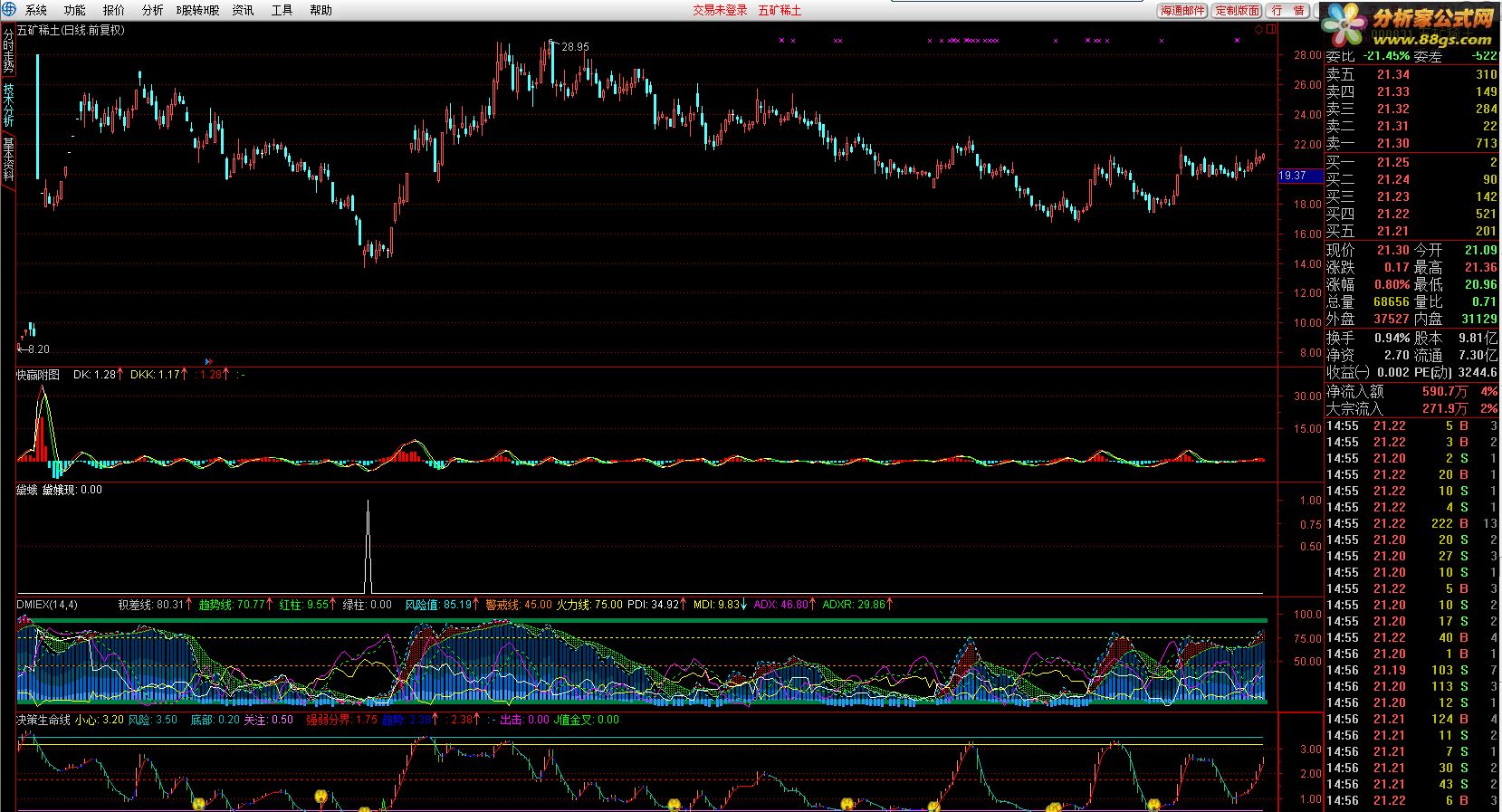1502x812 pixels.
Task: Click the leftmost gold coin marker in 决策生命线 panel
Action: (x=199, y=803)
